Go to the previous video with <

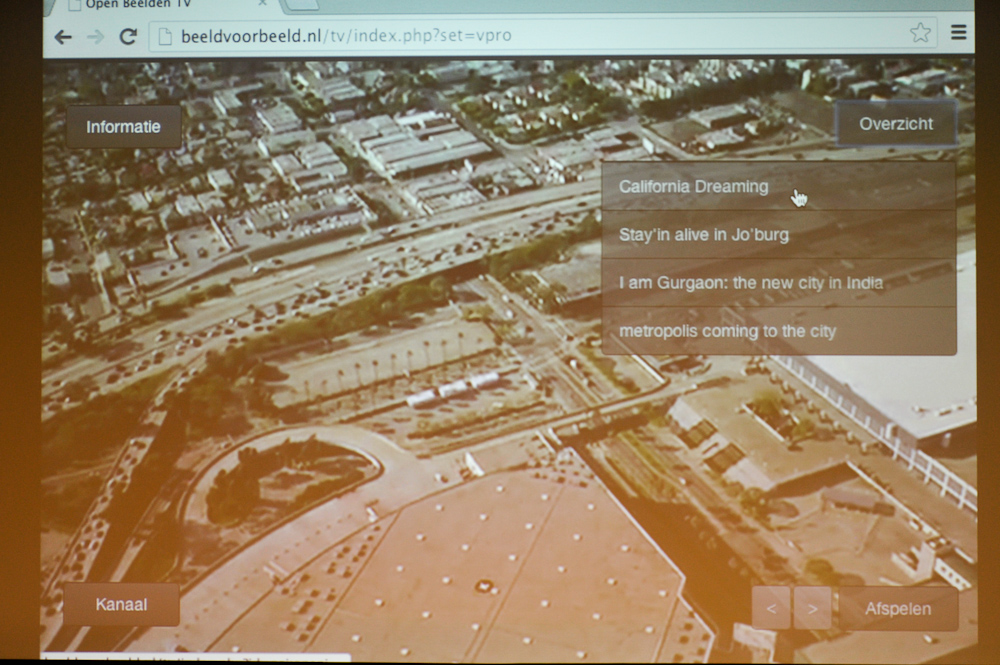point(771,609)
